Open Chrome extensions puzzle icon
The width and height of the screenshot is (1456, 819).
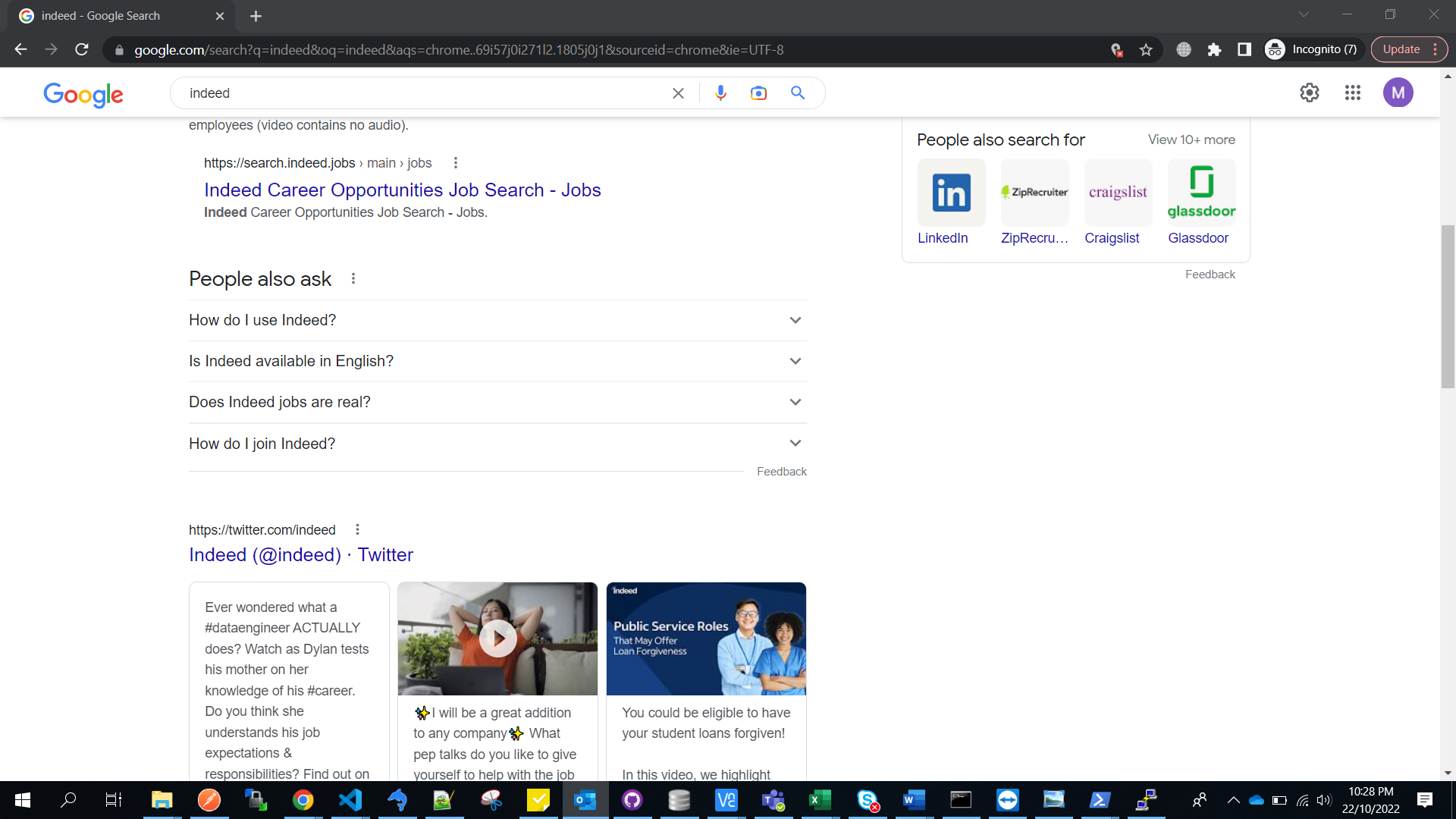[1214, 50]
